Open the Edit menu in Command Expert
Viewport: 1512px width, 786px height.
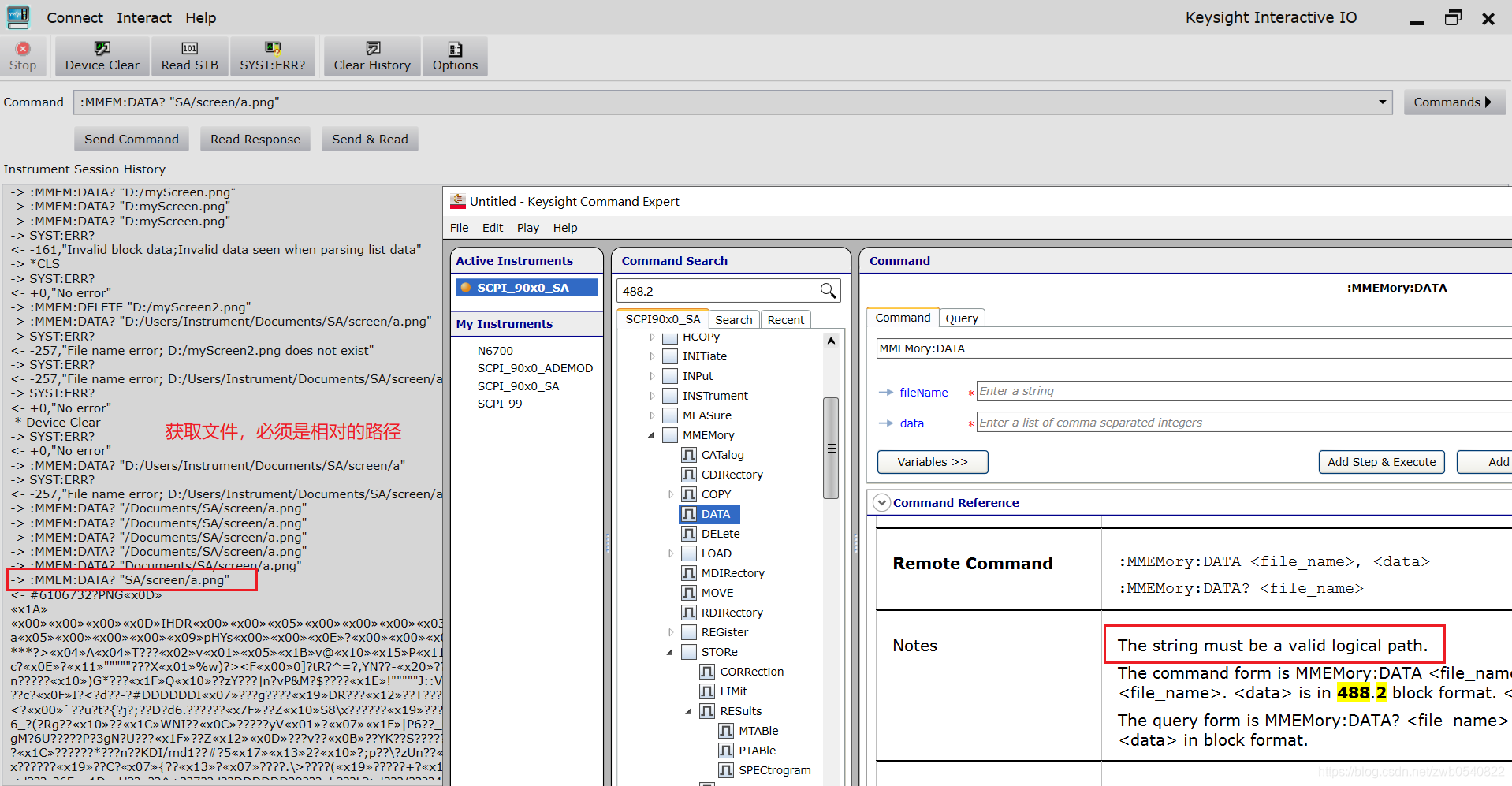coord(493,228)
